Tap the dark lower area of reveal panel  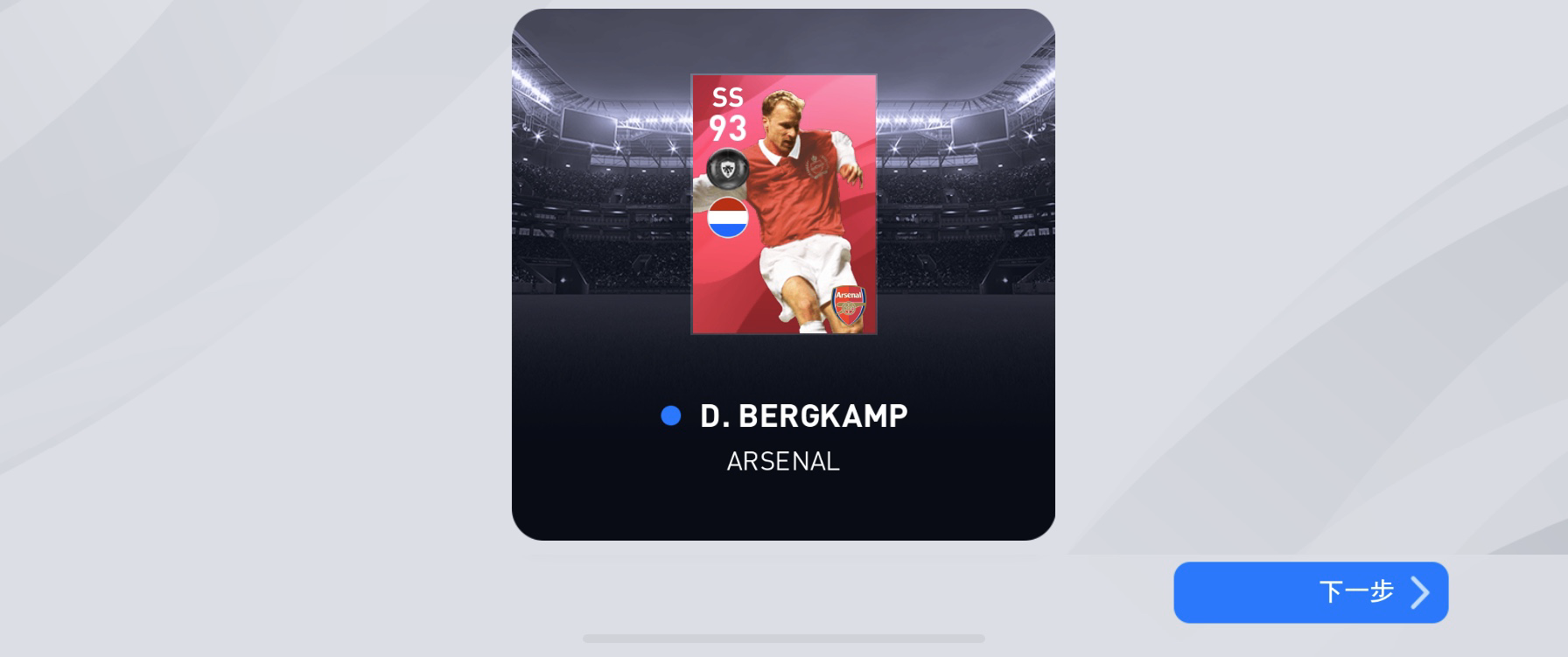(x=783, y=507)
